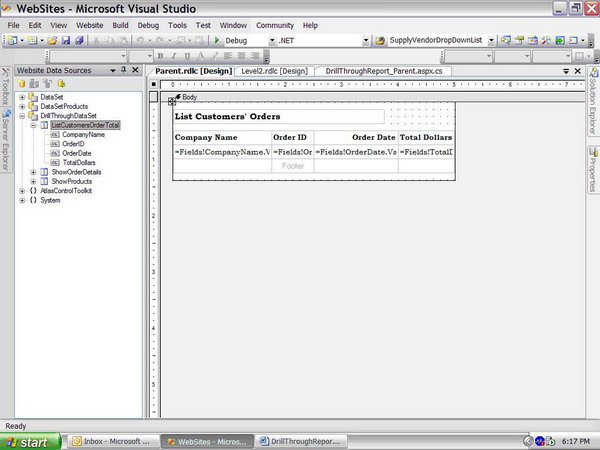This screenshot has height=450, width=600.
Task: Select the Parent.rdlc [Design] tab
Action: [x=194, y=71]
